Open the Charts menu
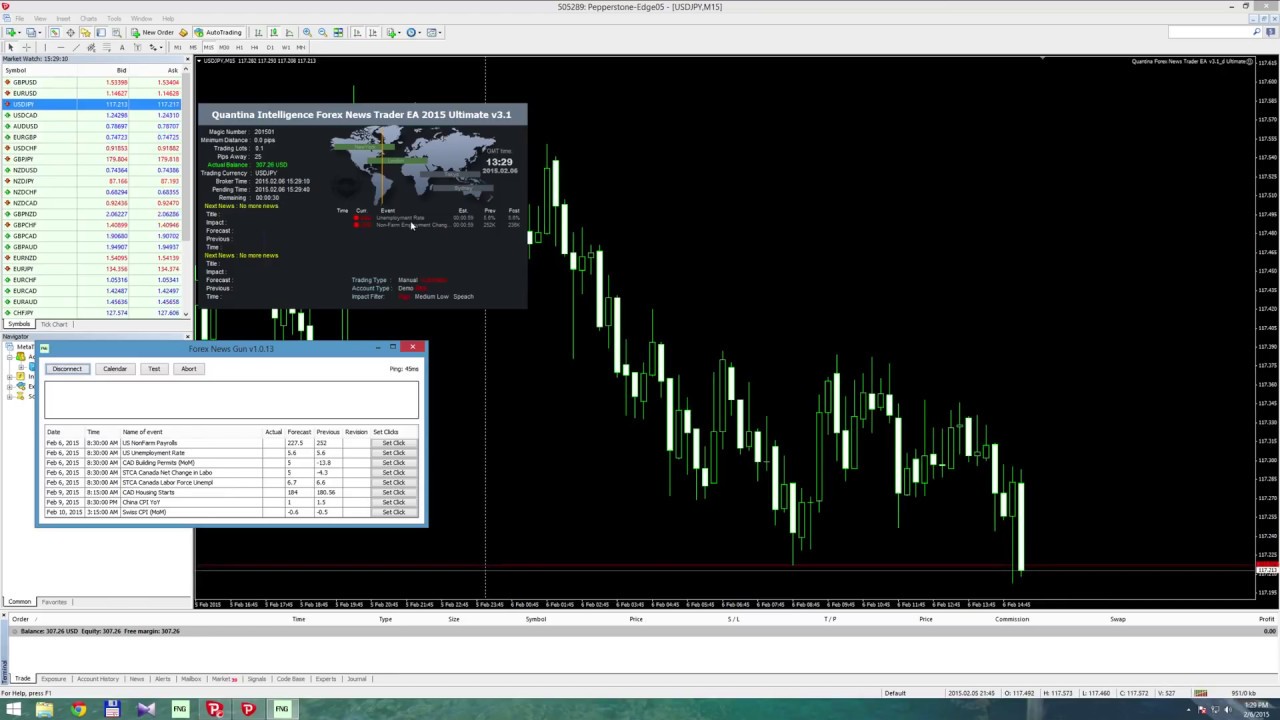This screenshot has width=1280, height=720. (88, 18)
